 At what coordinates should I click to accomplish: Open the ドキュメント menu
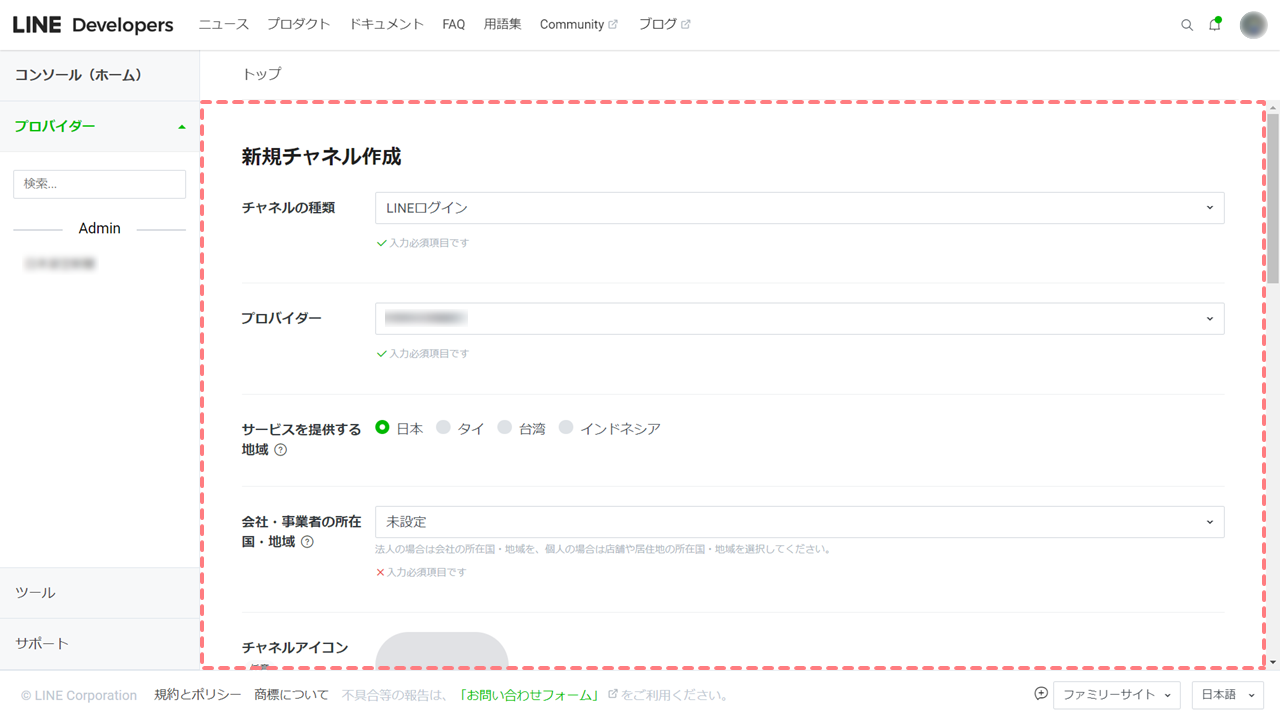(x=386, y=25)
